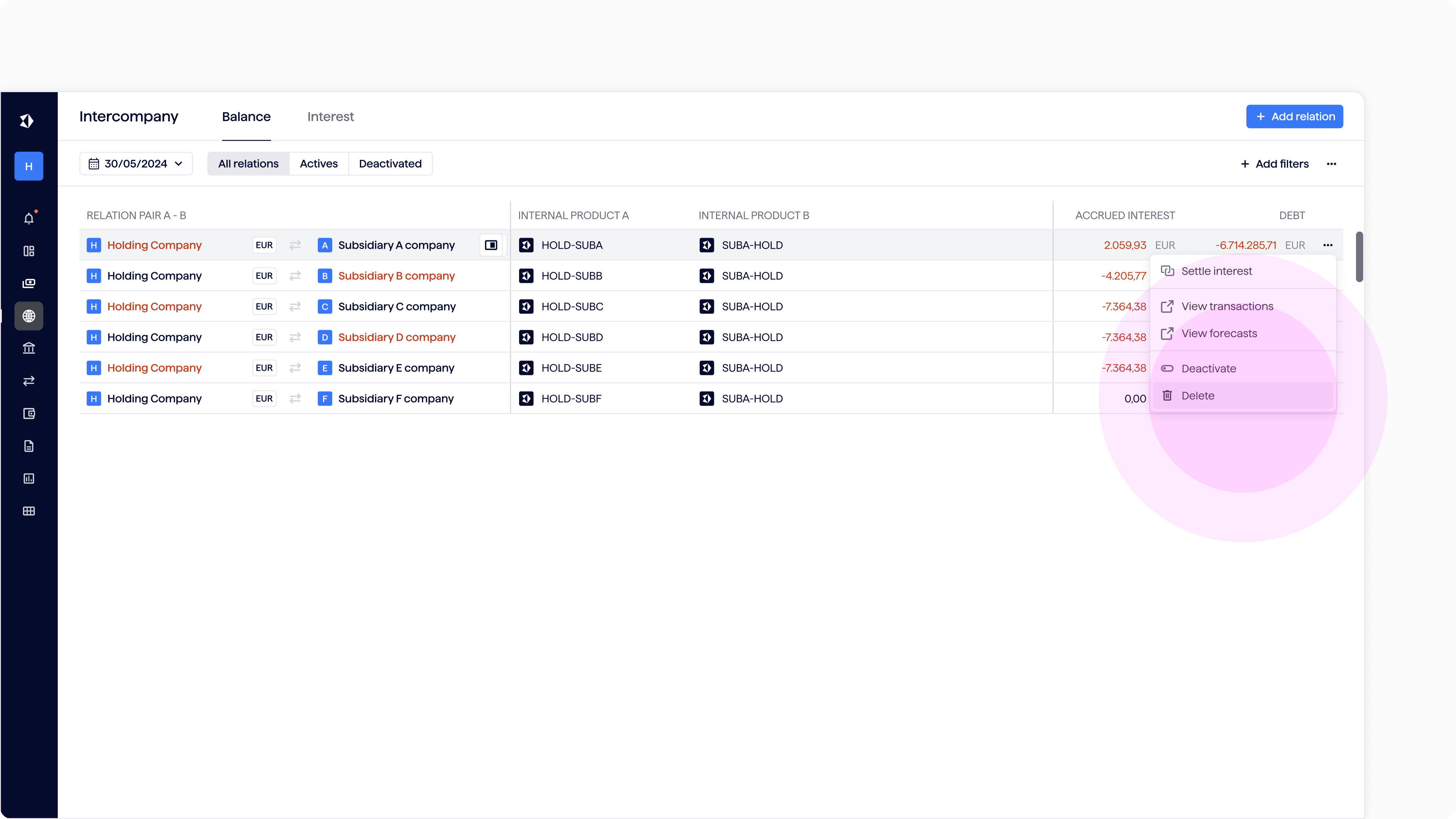
Task: Click the Add relation button
Action: (x=1294, y=116)
